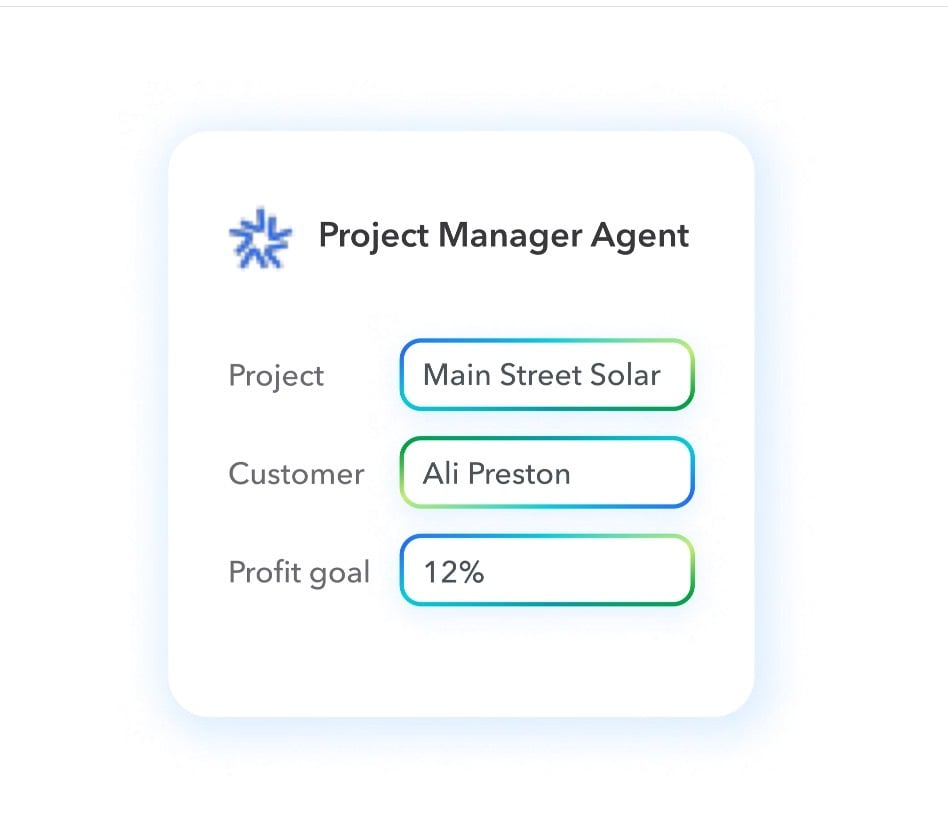The image size is (948, 822).
Task: Click the name Preston in Customer field
Action: tap(520, 473)
